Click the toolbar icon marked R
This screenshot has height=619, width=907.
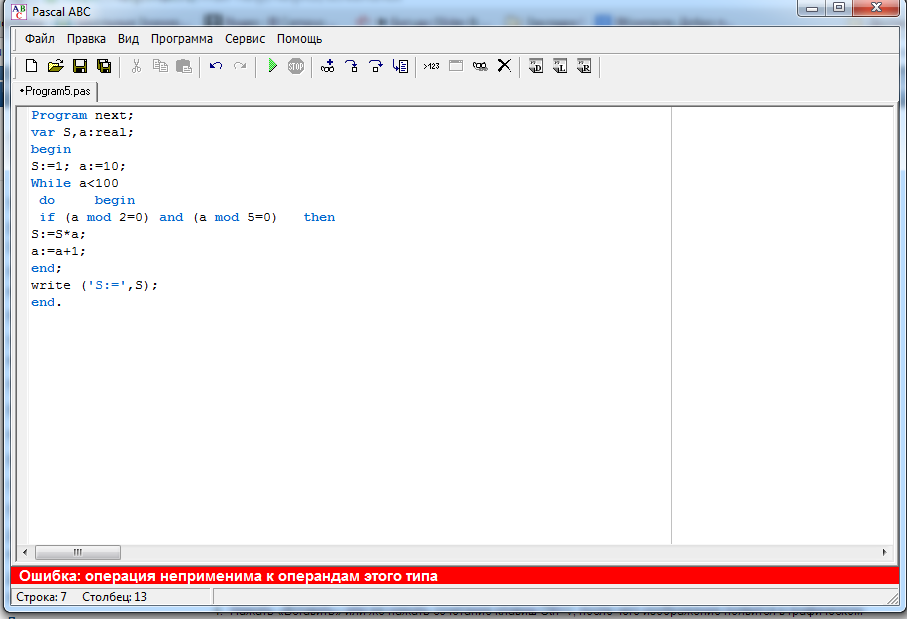point(584,66)
